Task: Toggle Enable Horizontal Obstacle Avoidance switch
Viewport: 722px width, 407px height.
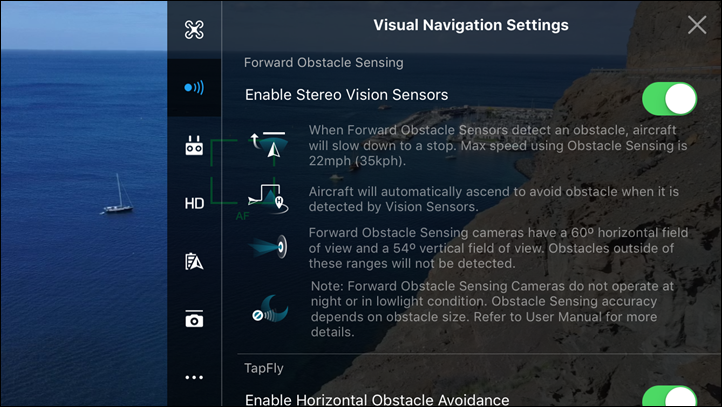Action: (x=670, y=396)
